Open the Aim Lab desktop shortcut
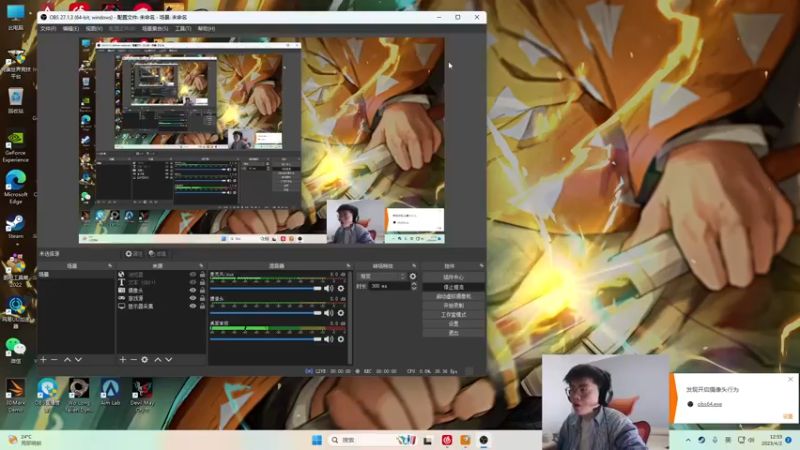 (110, 393)
